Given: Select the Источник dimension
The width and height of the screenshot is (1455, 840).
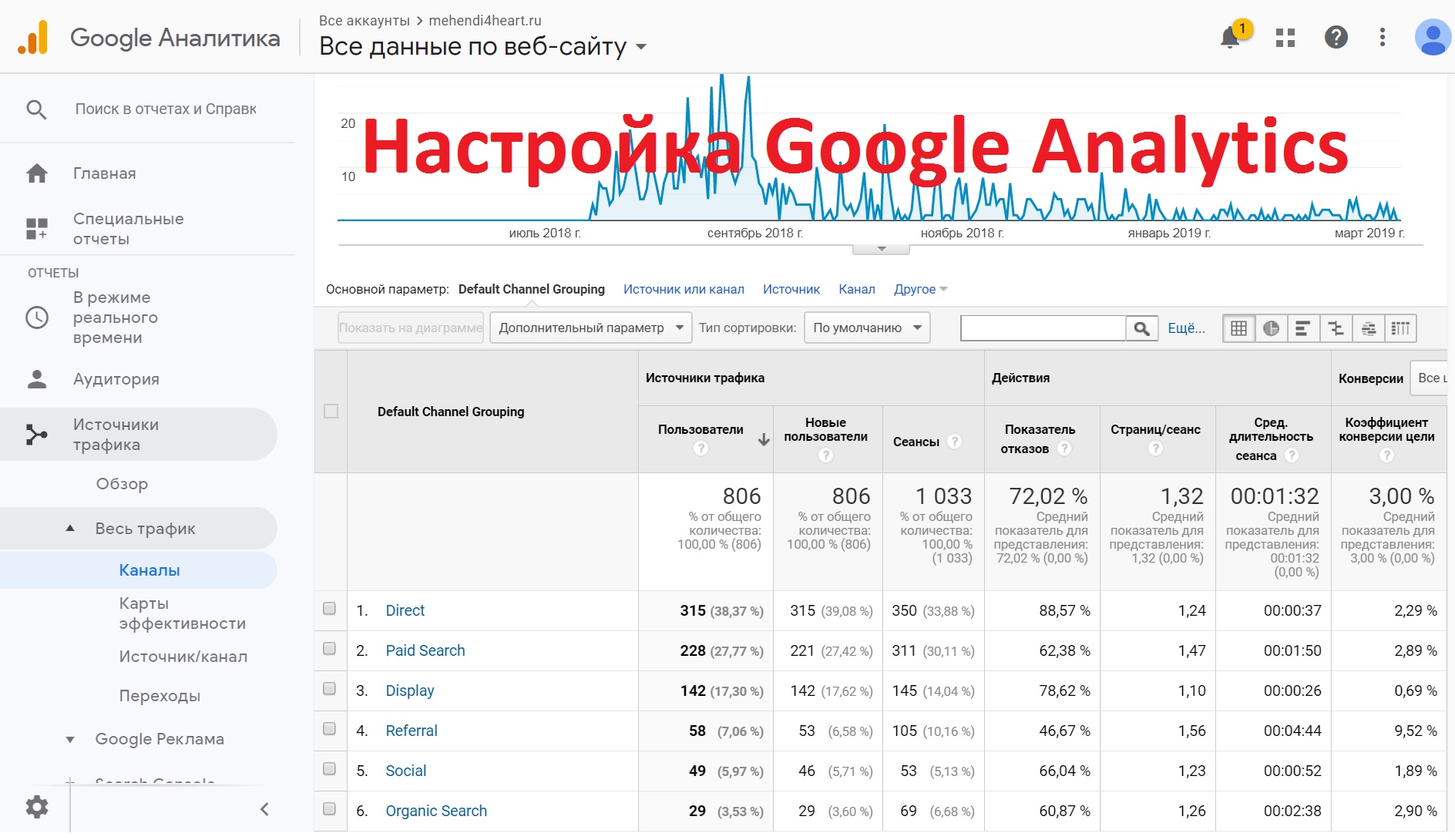Looking at the screenshot, I should [791, 290].
